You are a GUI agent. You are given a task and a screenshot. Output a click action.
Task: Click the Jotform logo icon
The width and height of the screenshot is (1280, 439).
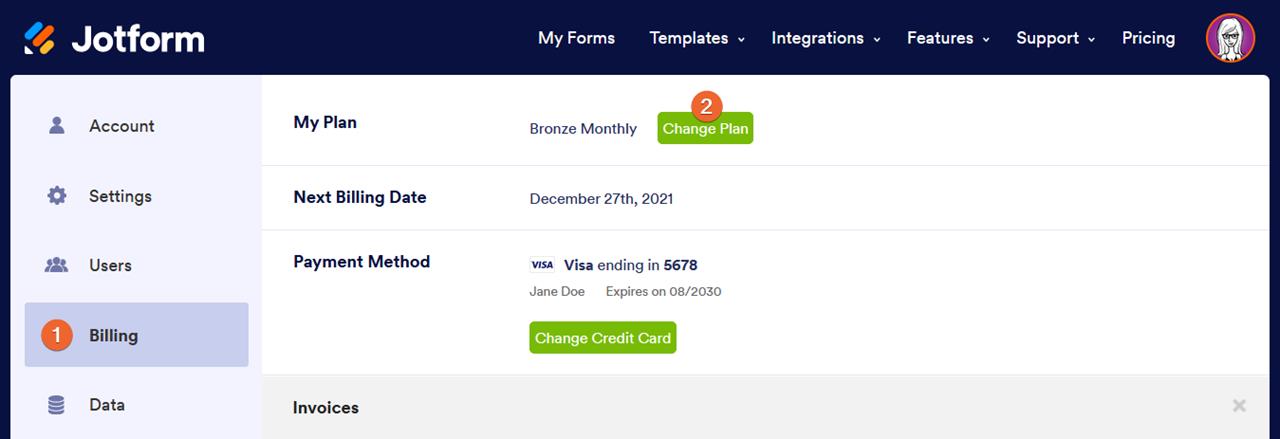click(40, 38)
